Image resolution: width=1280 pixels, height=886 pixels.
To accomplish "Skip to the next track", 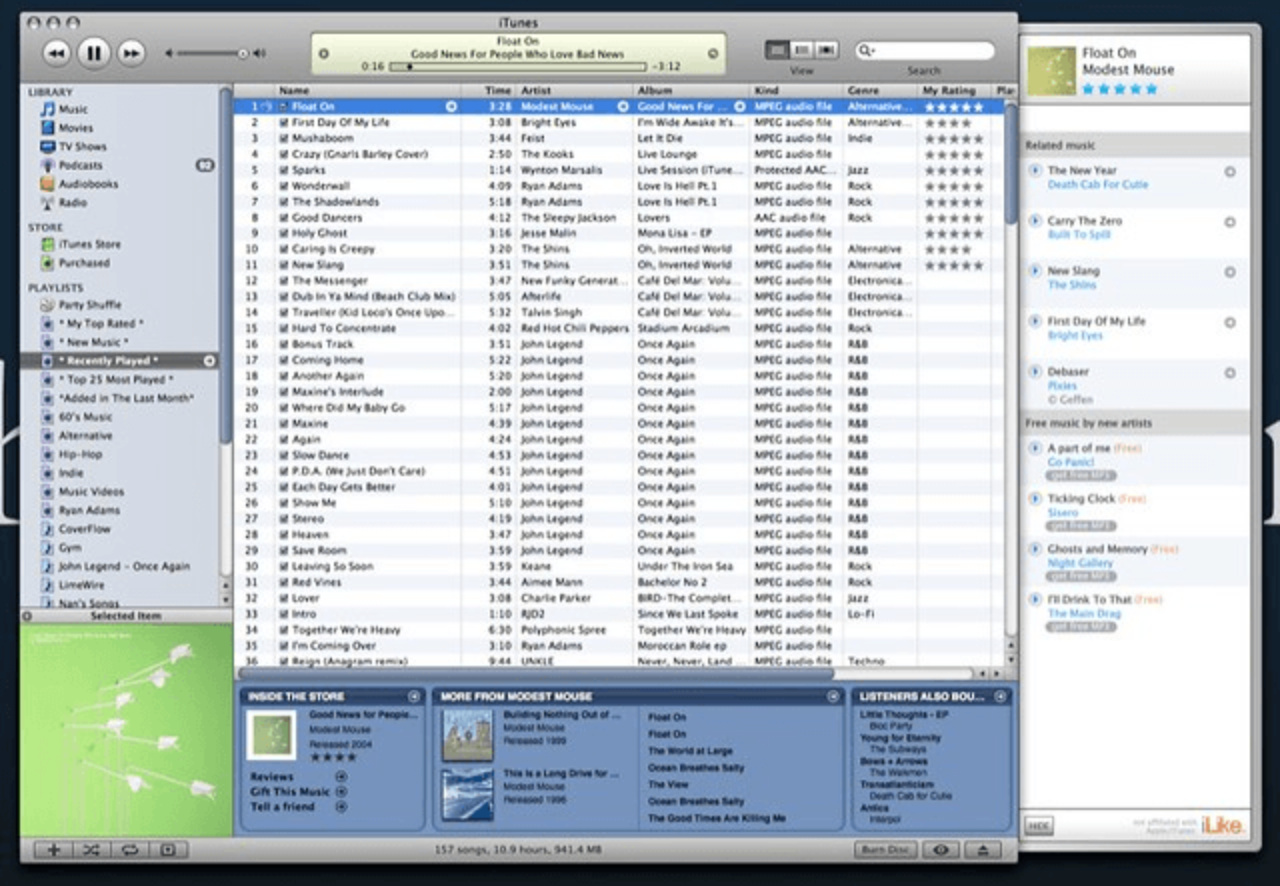I will tap(131, 53).
